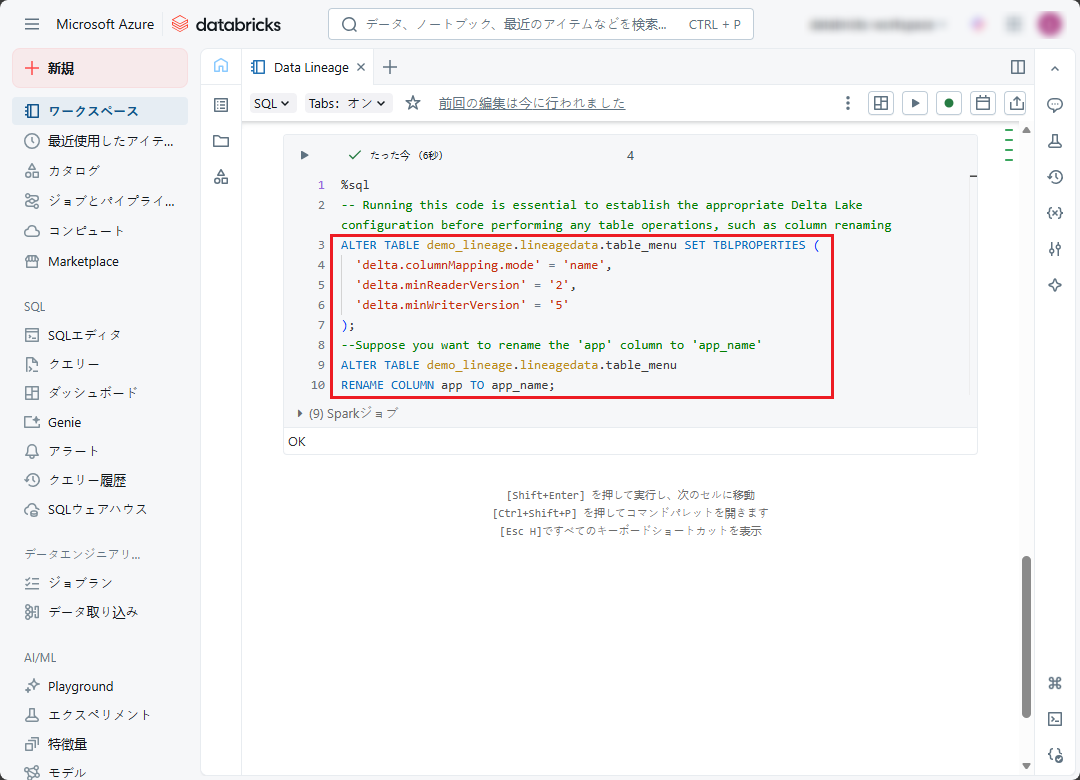The image size is (1080, 780).
Task: Select the Data Lineage notebook tab
Action: click(x=310, y=67)
